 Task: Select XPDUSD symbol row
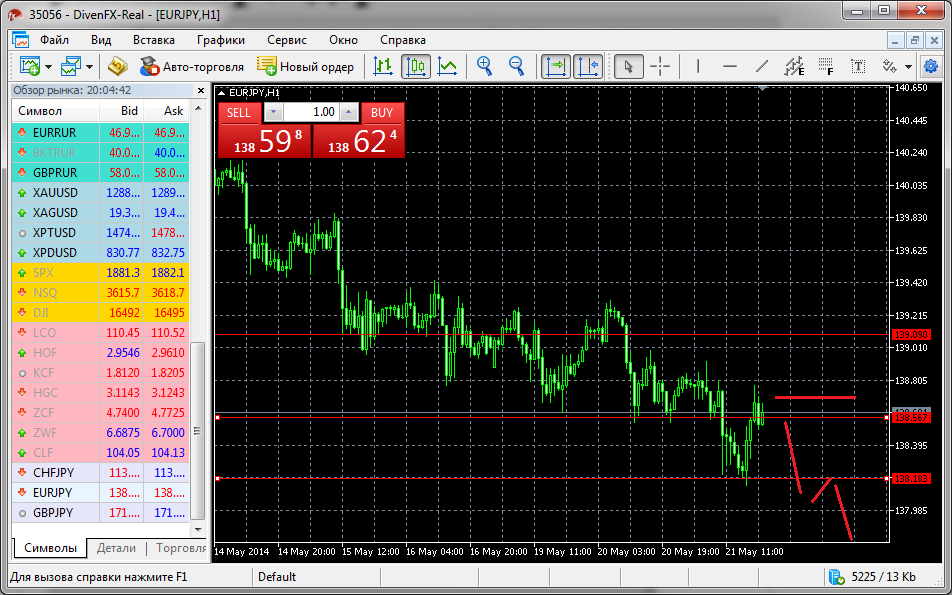(101, 253)
